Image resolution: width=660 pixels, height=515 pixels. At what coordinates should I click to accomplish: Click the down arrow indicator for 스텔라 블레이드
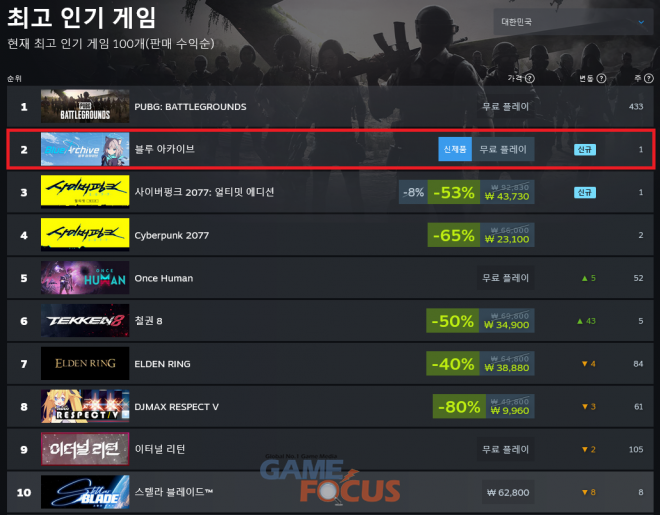[585, 492]
